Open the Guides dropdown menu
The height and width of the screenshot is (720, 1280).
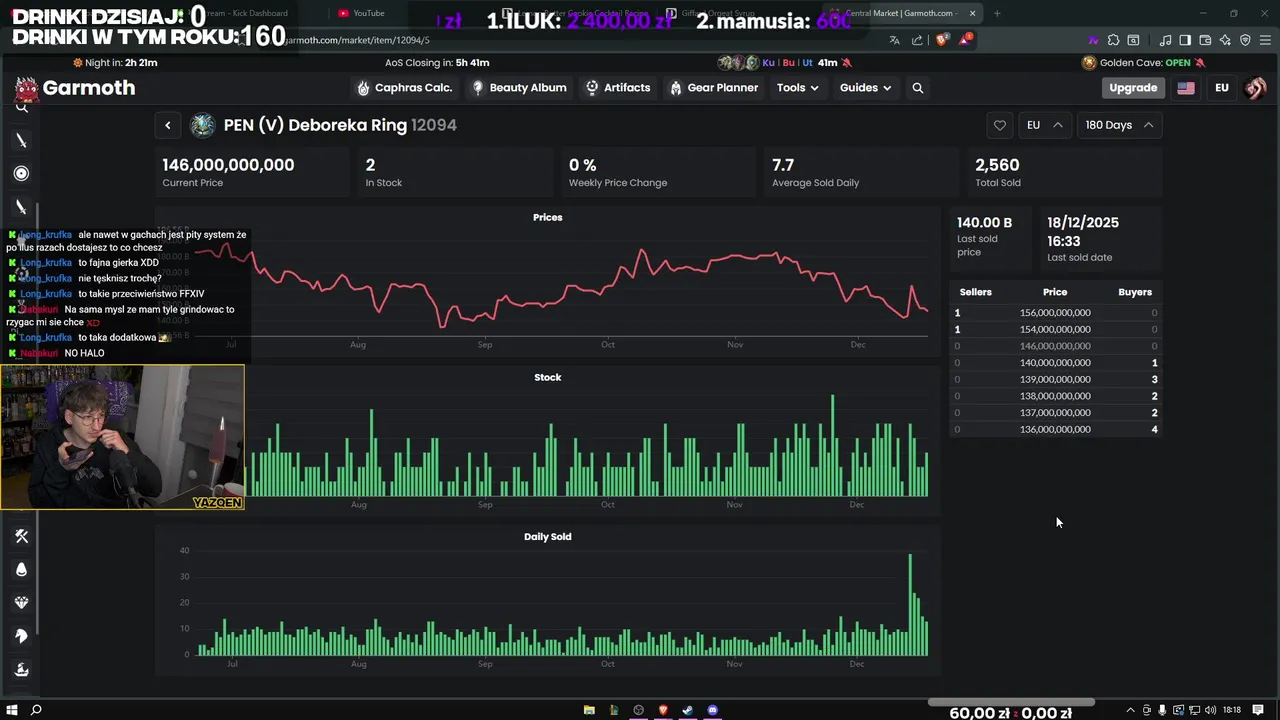(865, 88)
